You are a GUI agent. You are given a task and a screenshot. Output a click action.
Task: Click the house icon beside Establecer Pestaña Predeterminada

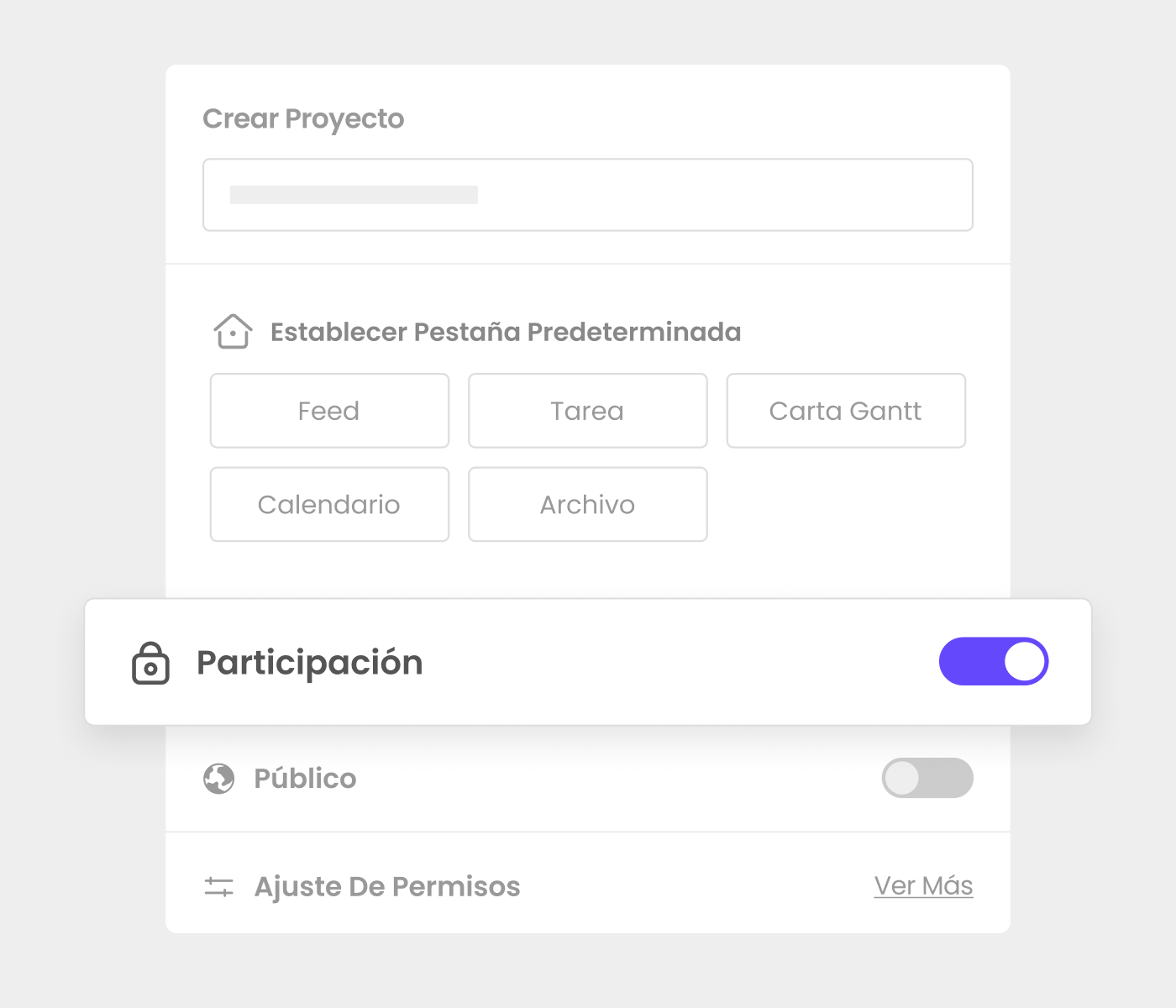233,332
